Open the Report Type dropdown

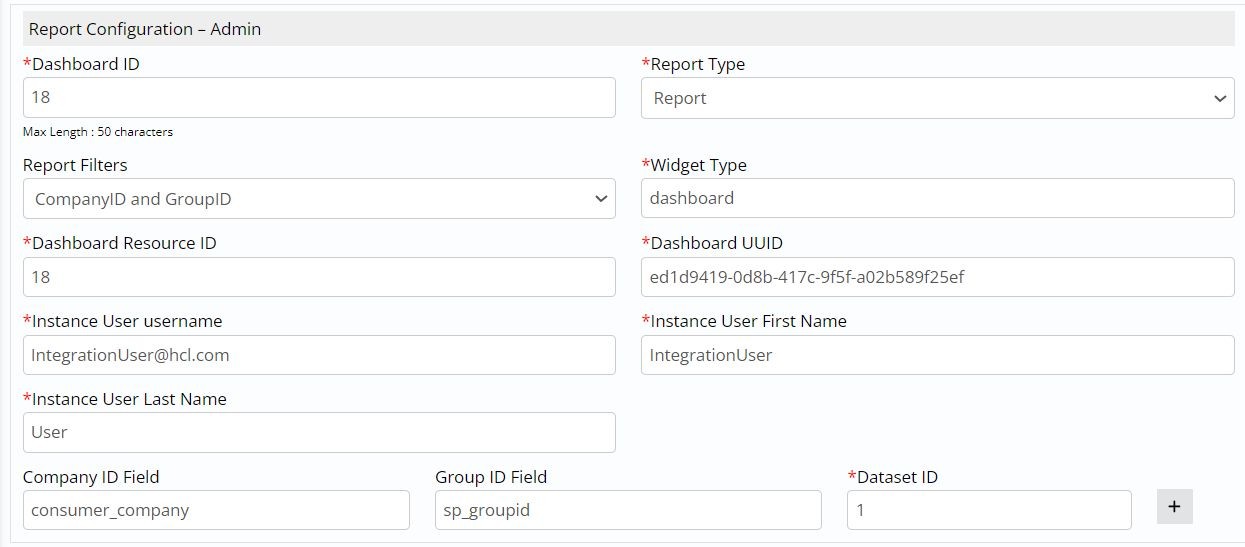tap(937, 98)
